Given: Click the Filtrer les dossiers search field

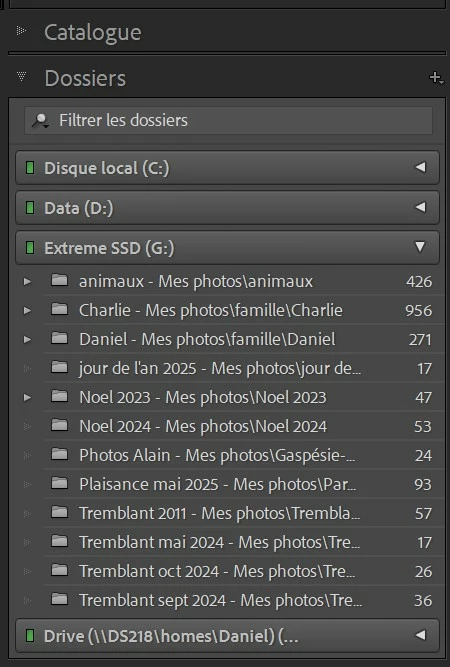Looking at the screenshot, I should coord(228,120).
